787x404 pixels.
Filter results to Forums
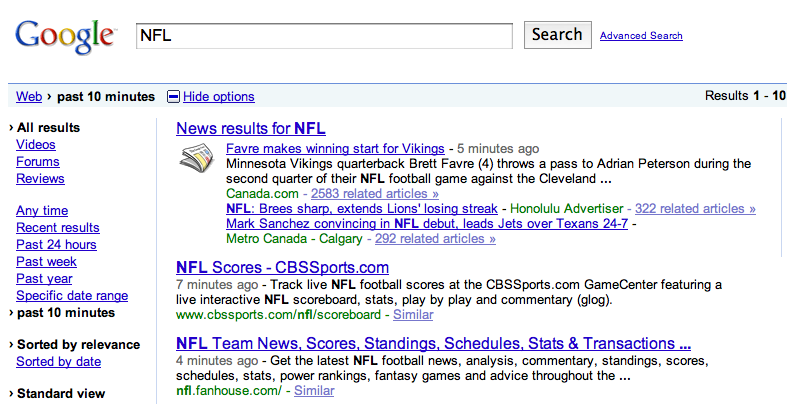[38, 162]
